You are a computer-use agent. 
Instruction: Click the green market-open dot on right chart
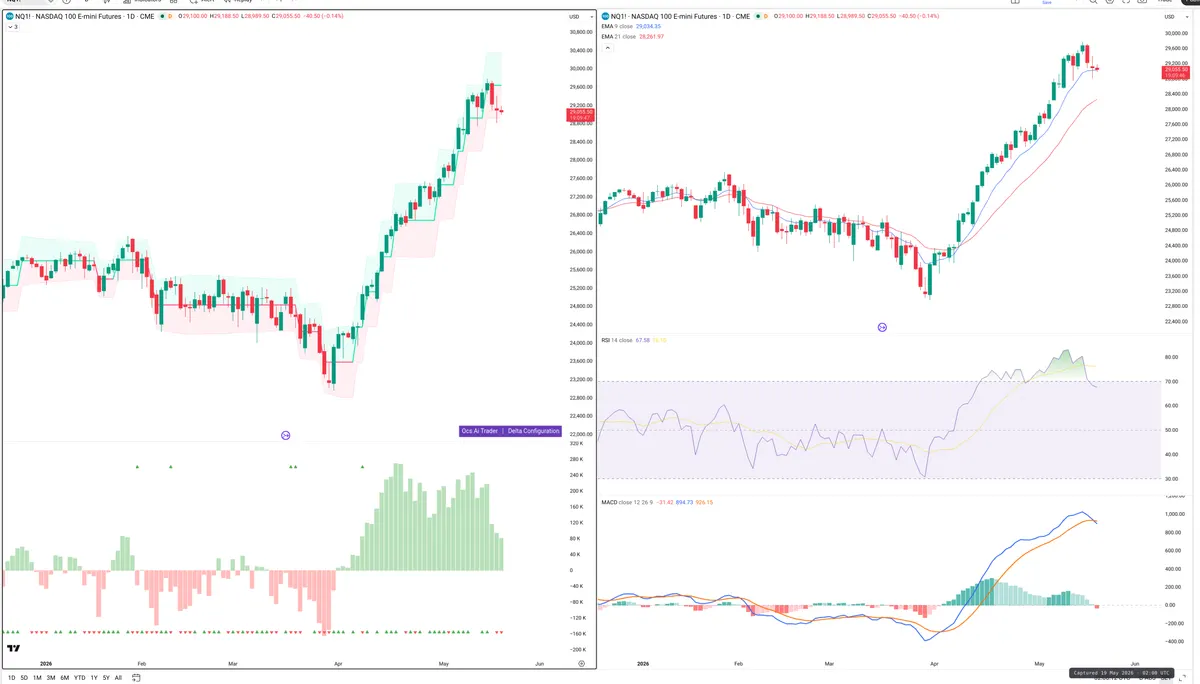756,16
